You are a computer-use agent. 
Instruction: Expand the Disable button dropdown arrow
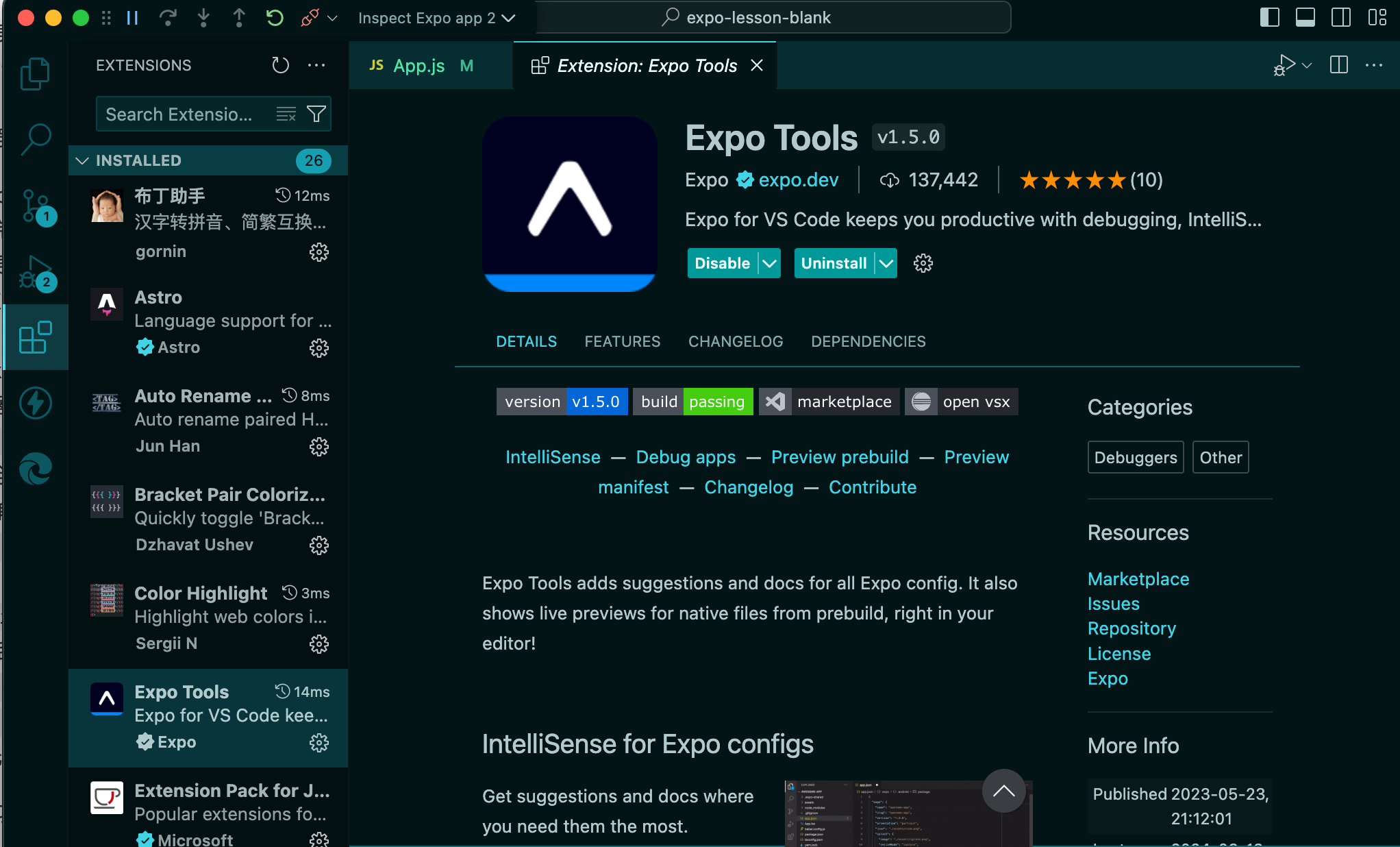pos(770,263)
